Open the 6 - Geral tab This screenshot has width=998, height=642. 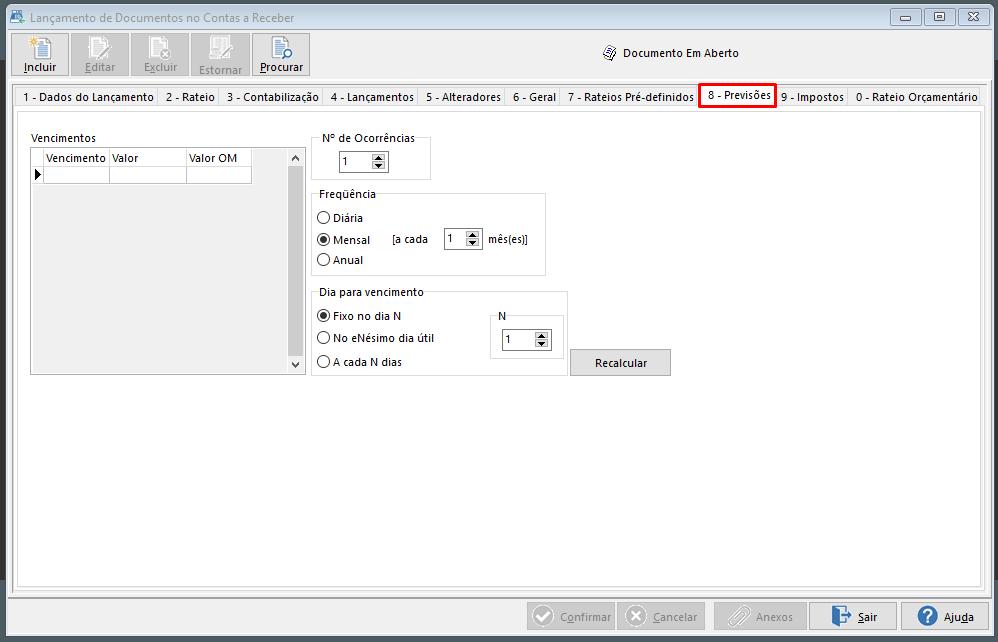(x=534, y=97)
